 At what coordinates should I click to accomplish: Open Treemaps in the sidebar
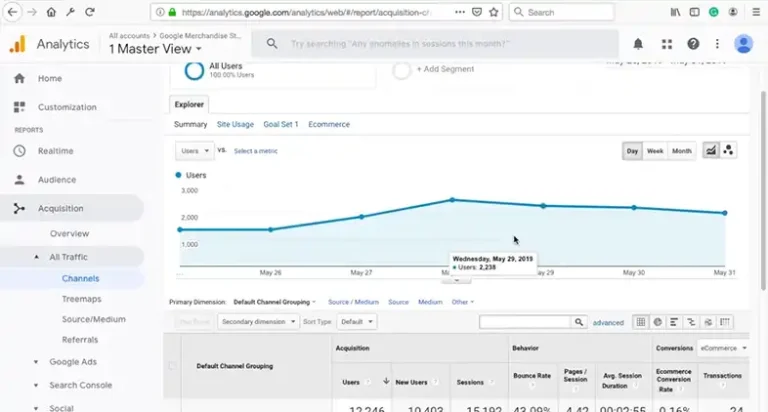pos(81,299)
